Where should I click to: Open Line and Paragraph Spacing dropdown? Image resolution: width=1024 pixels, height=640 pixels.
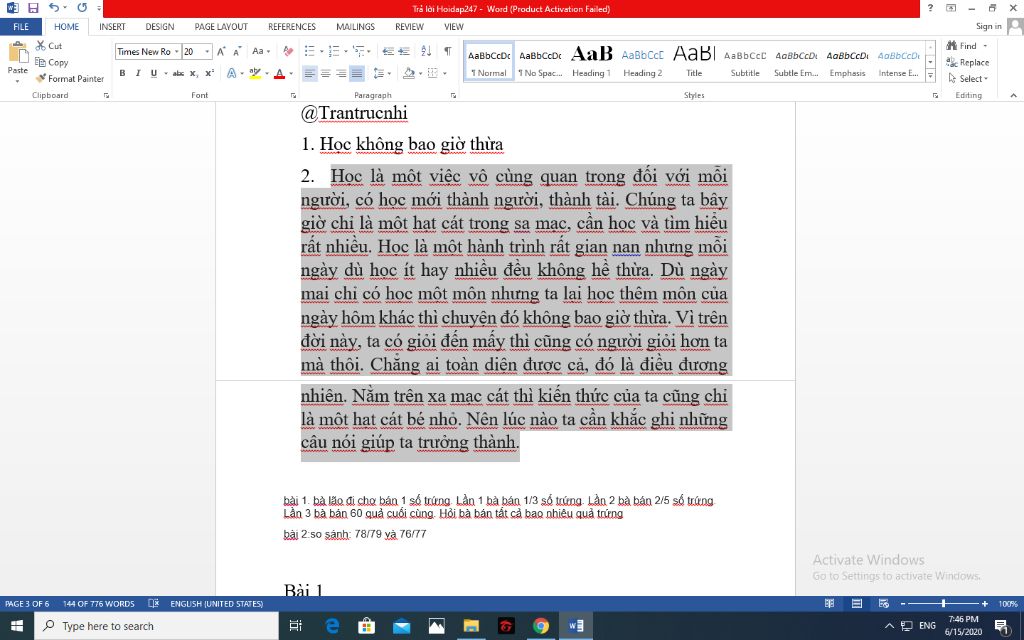pyautogui.click(x=389, y=73)
